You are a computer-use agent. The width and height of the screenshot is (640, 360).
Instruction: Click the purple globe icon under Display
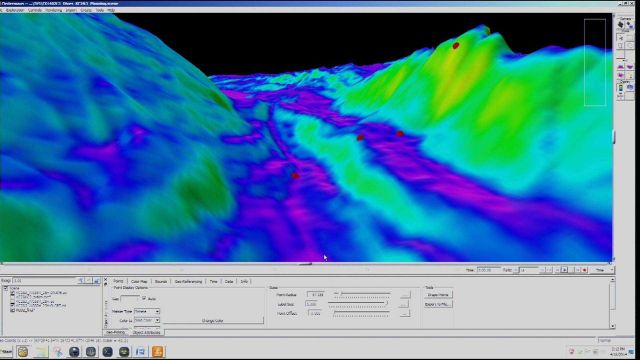tap(630, 87)
